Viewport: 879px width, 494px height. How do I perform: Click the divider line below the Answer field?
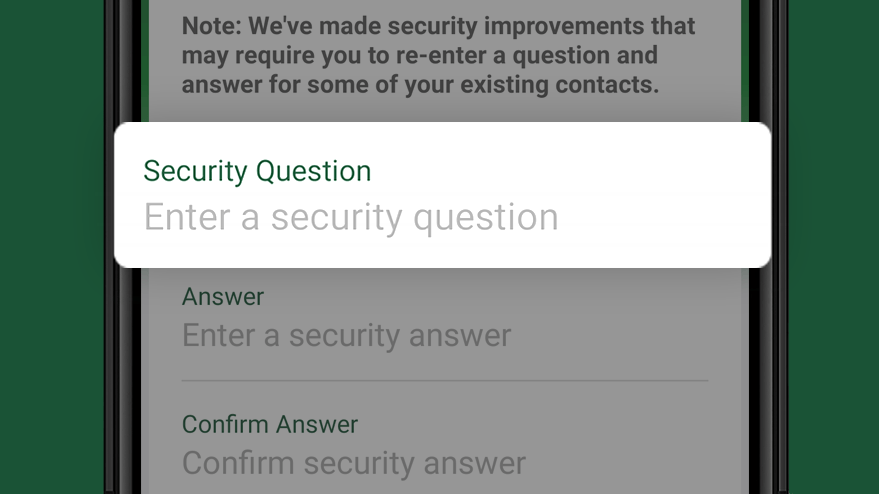[444, 381]
